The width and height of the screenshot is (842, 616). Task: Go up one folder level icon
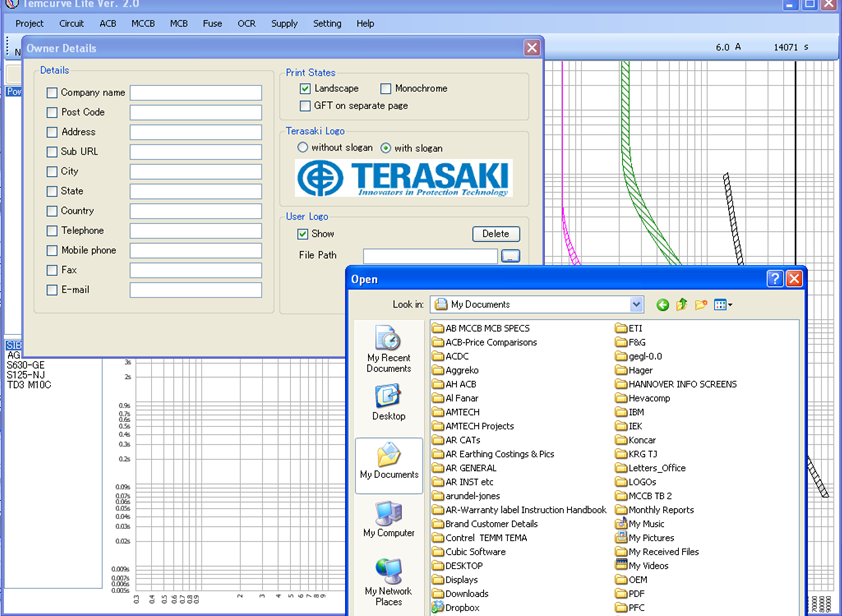click(x=682, y=305)
